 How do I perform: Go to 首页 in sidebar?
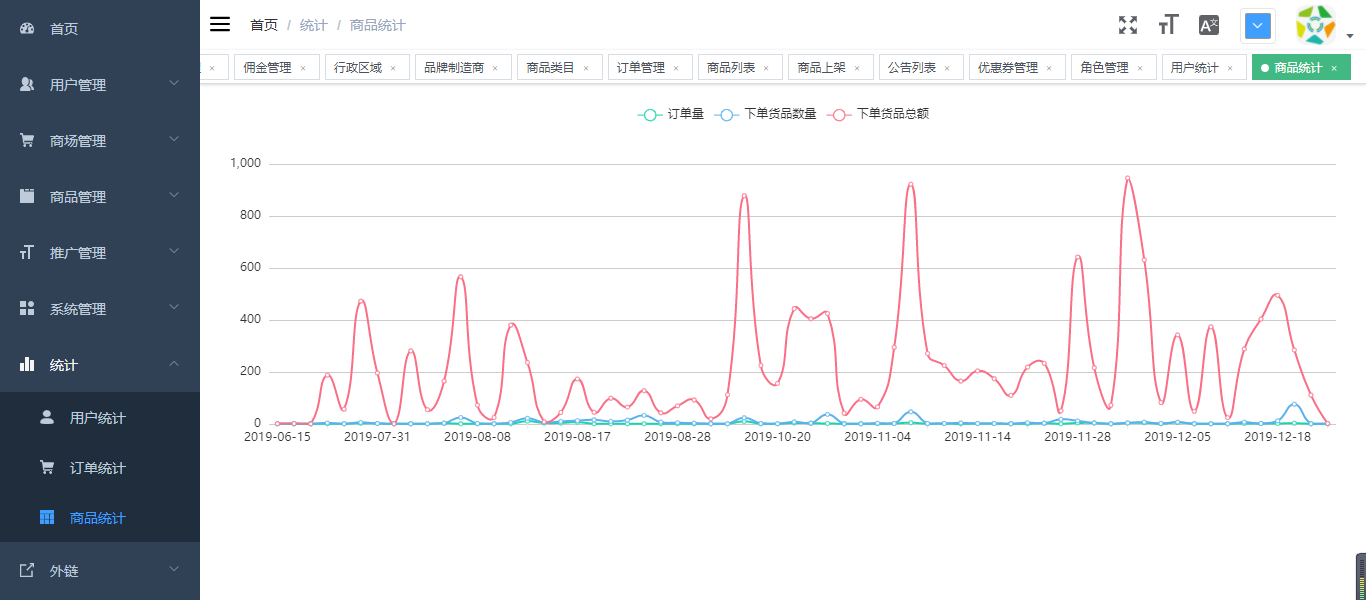(100, 28)
